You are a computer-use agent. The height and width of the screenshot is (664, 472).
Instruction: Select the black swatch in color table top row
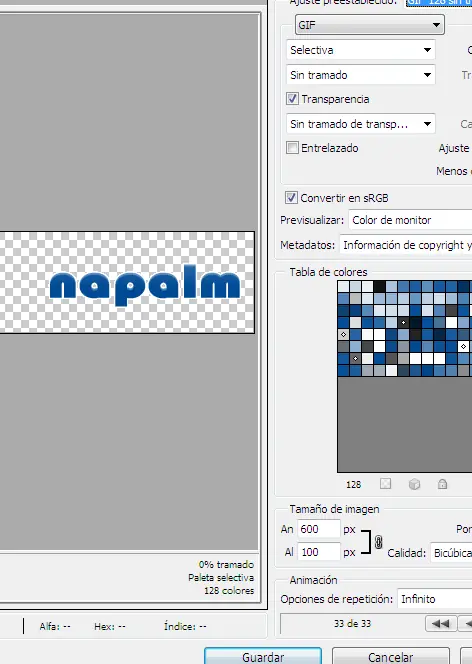(379, 287)
